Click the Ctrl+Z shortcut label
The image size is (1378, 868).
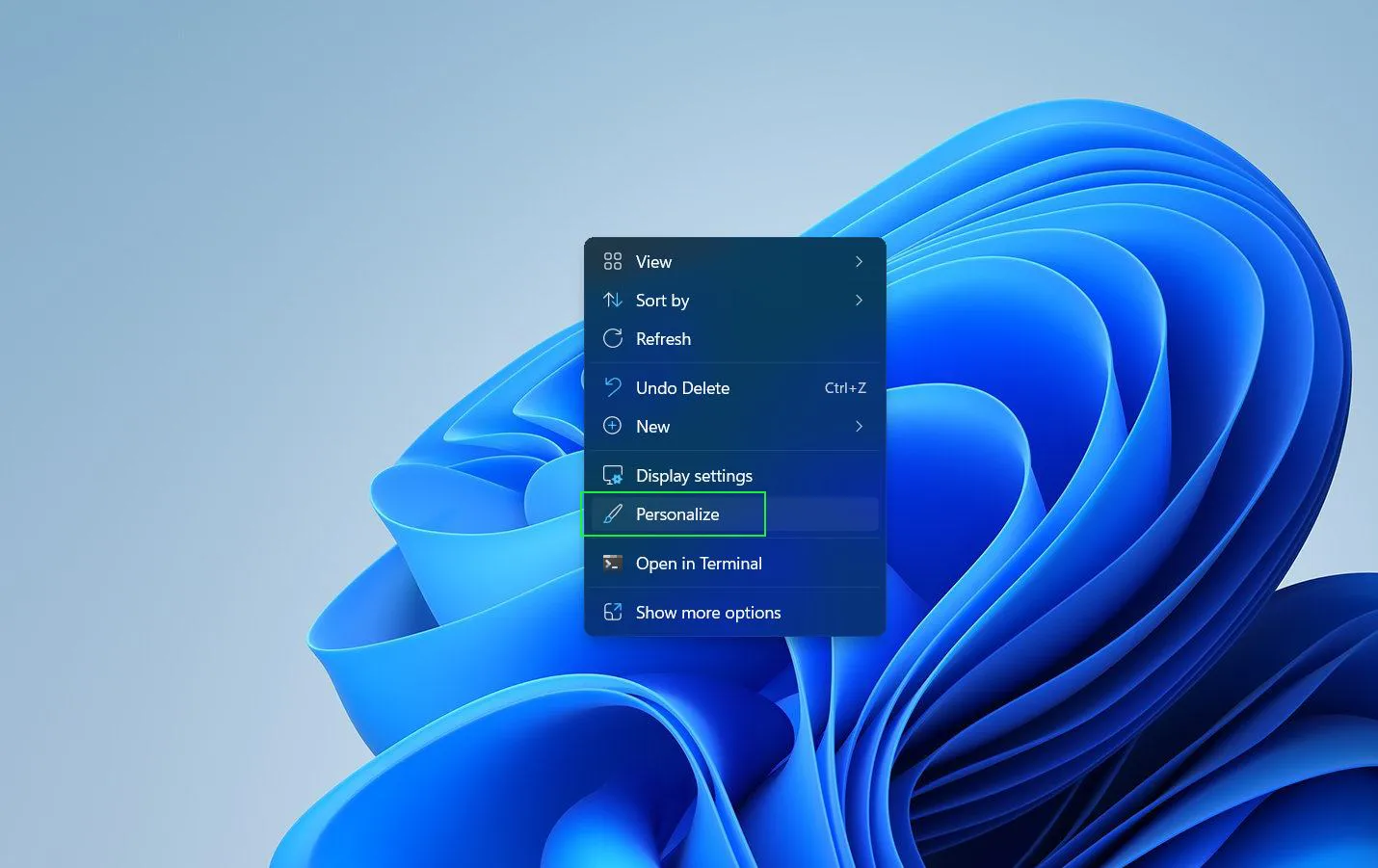[844, 387]
